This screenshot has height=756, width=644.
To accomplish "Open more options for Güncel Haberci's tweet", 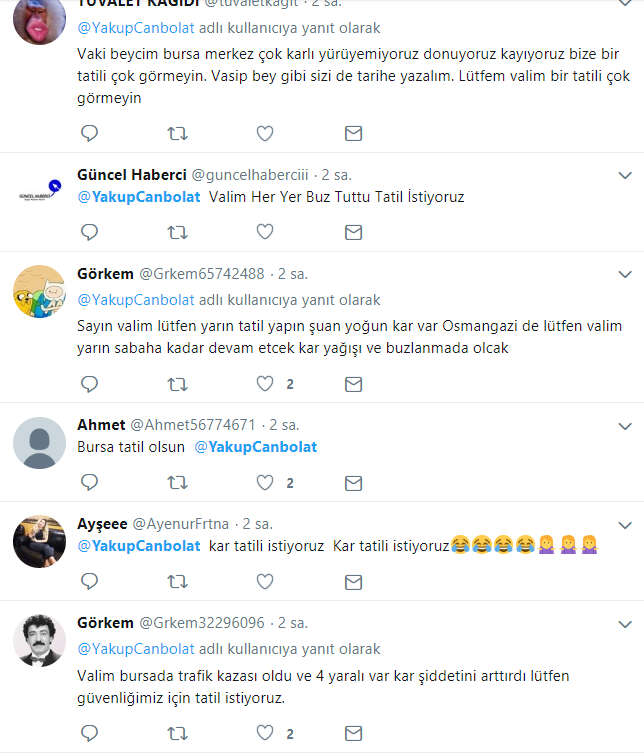I will (x=625, y=175).
